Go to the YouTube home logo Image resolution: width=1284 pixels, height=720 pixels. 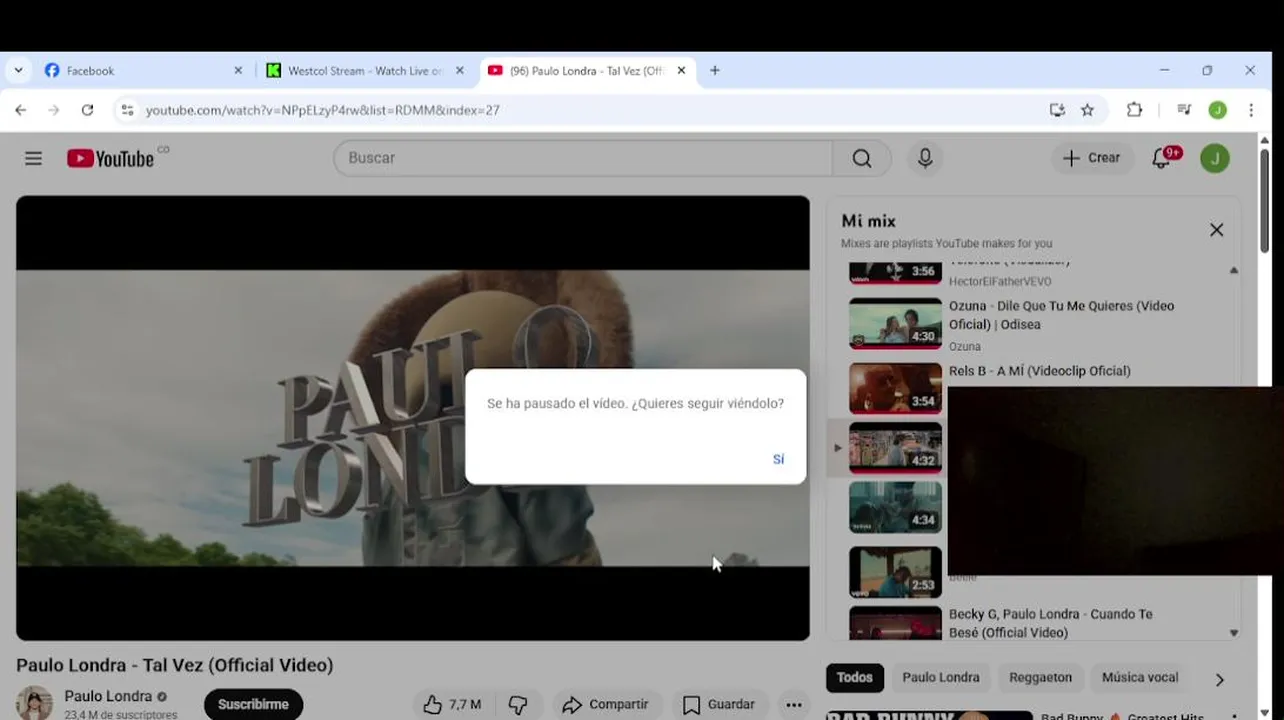click(111, 158)
